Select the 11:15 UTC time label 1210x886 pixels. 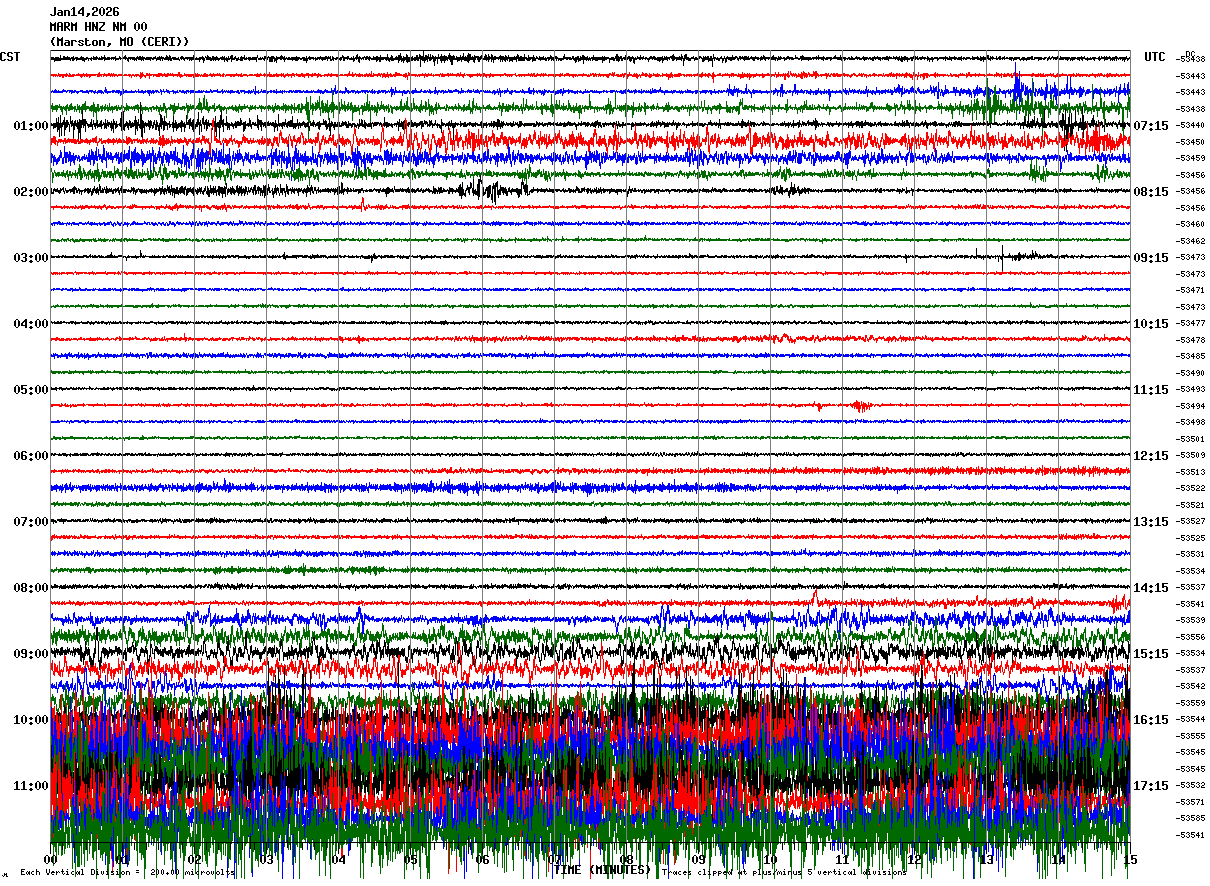click(1151, 389)
